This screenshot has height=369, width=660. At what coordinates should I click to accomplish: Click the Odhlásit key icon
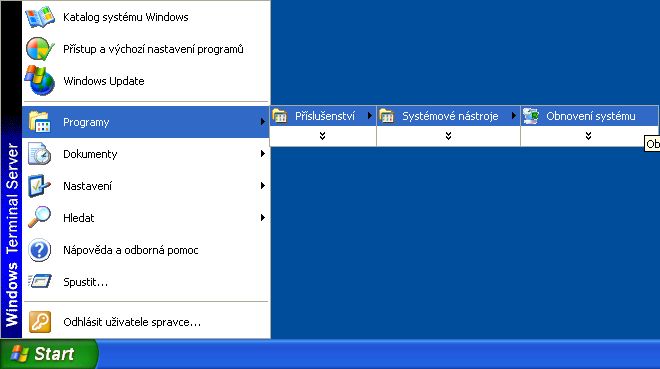(x=40, y=322)
